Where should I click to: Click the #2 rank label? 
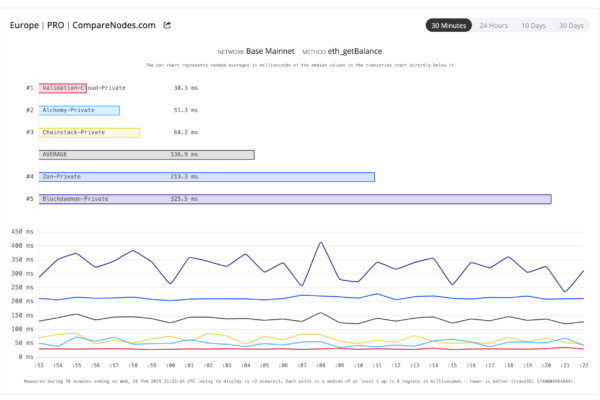click(x=29, y=110)
